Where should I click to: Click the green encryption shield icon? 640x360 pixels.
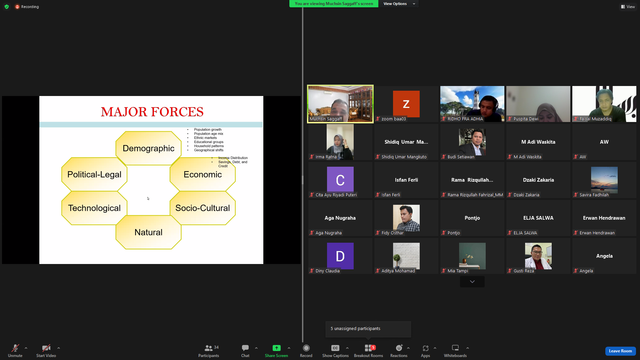point(7,7)
